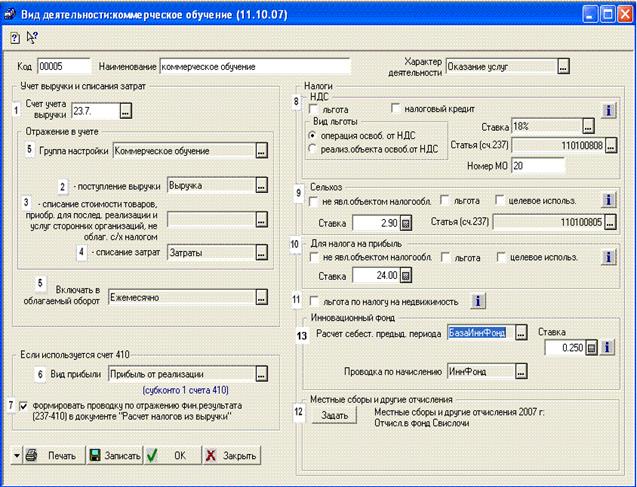Click the Закрыть button
637x487 pixels.
pyautogui.click(x=231, y=456)
